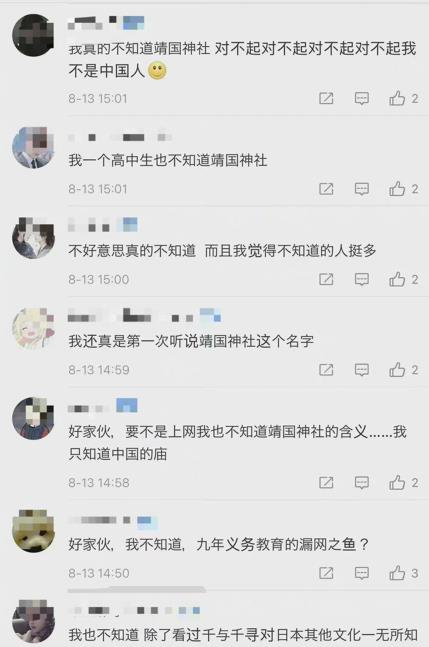429x647 pixels.
Task: Like the comment posted at 8-13 14:50
Action: (403, 573)
